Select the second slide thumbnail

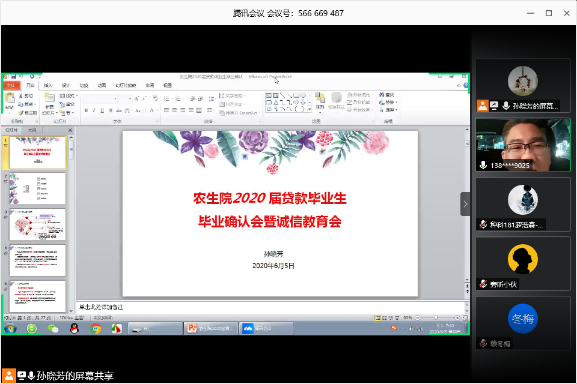point(38,189)
